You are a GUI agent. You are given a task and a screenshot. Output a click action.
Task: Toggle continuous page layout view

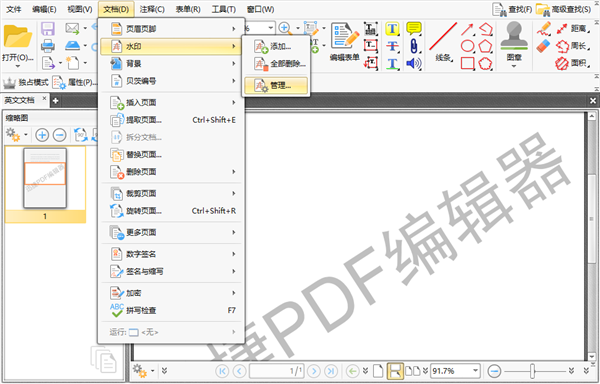click(x=395, y=371)
